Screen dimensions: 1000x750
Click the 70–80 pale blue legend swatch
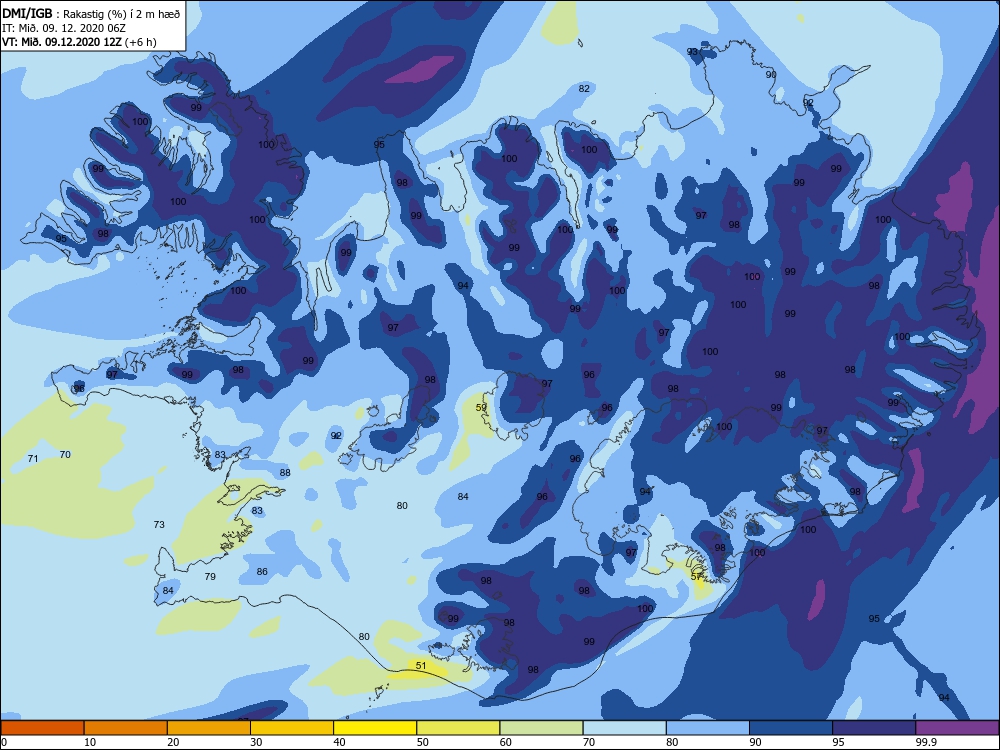(624, 728)
